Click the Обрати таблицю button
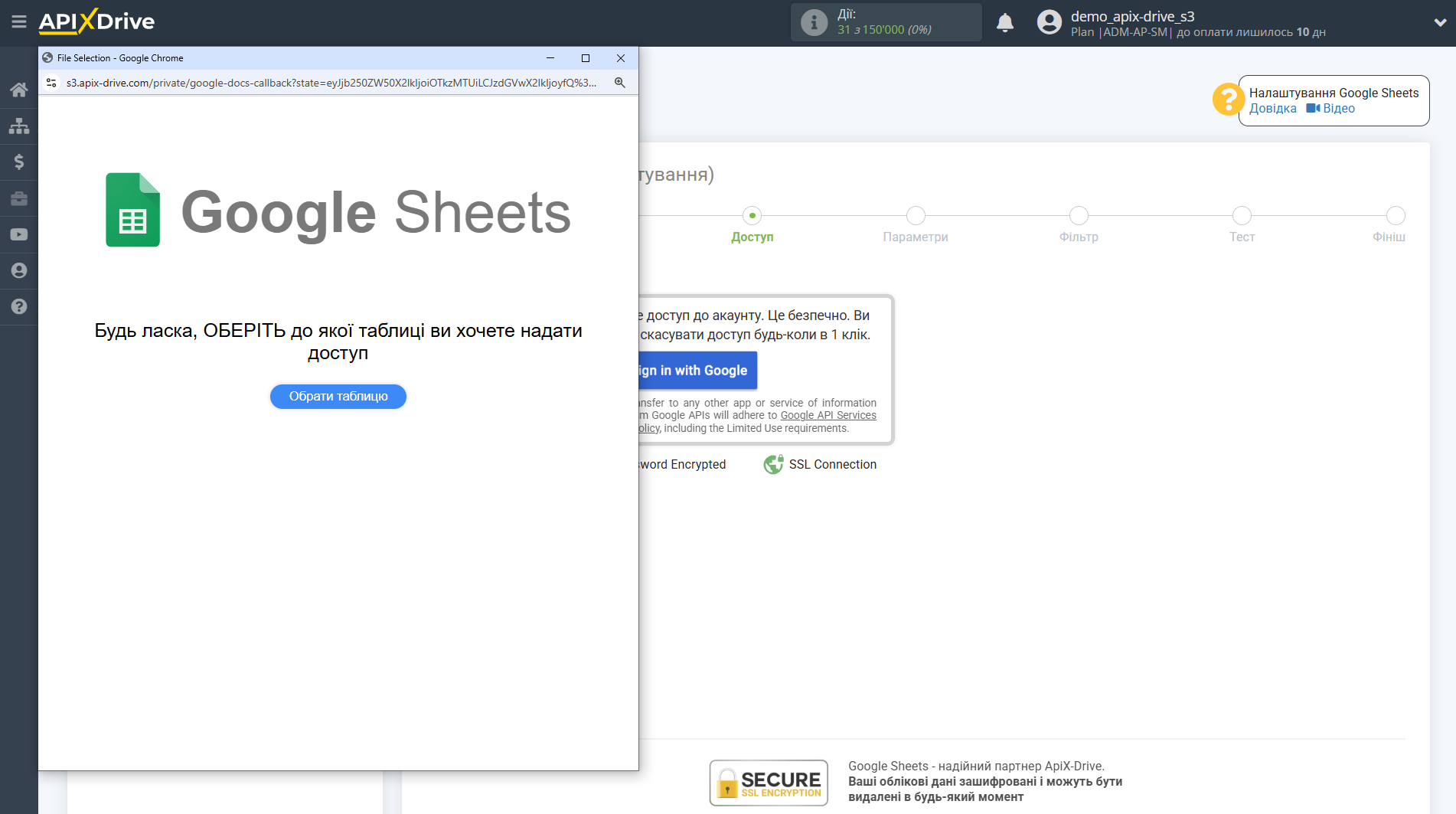This screenshot has height=814, width=1456. tap(338, 397)
